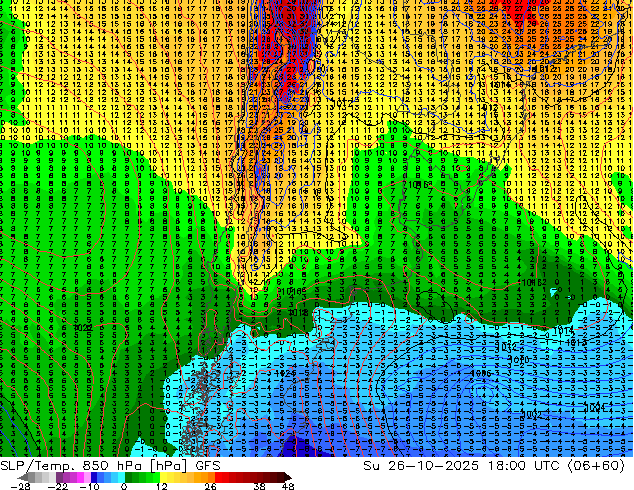Click the "1010" isobar label on the map
634x490 pixels.
click(x=519, y=359)
